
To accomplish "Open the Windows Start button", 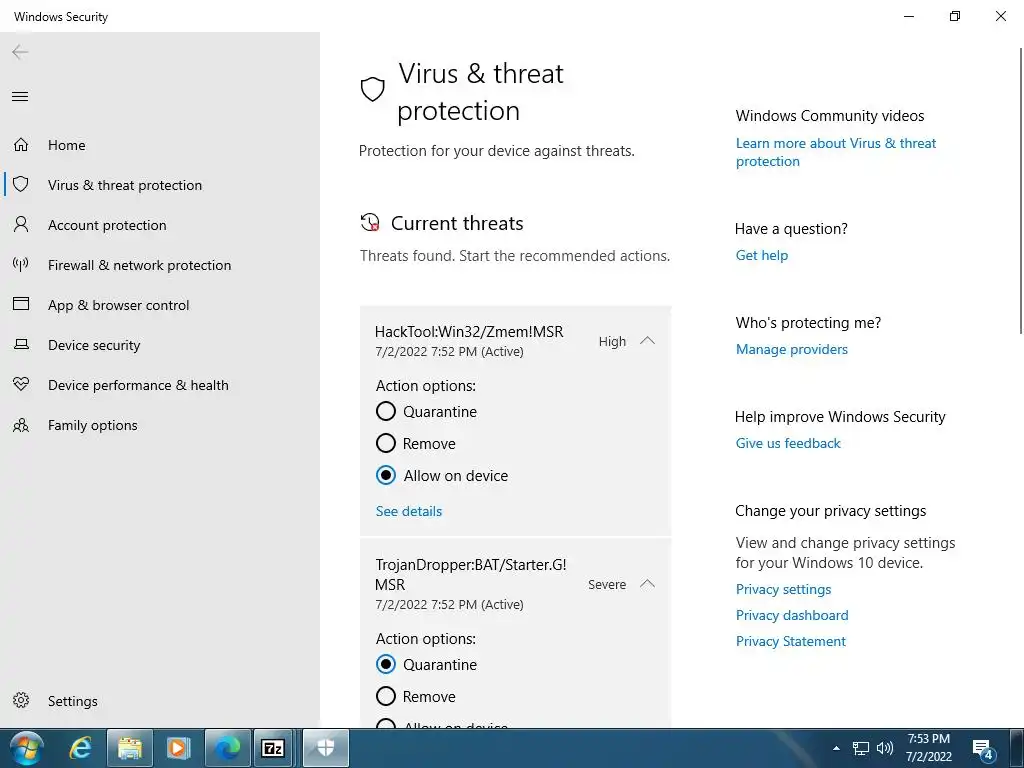I will (x=27, y=748).
